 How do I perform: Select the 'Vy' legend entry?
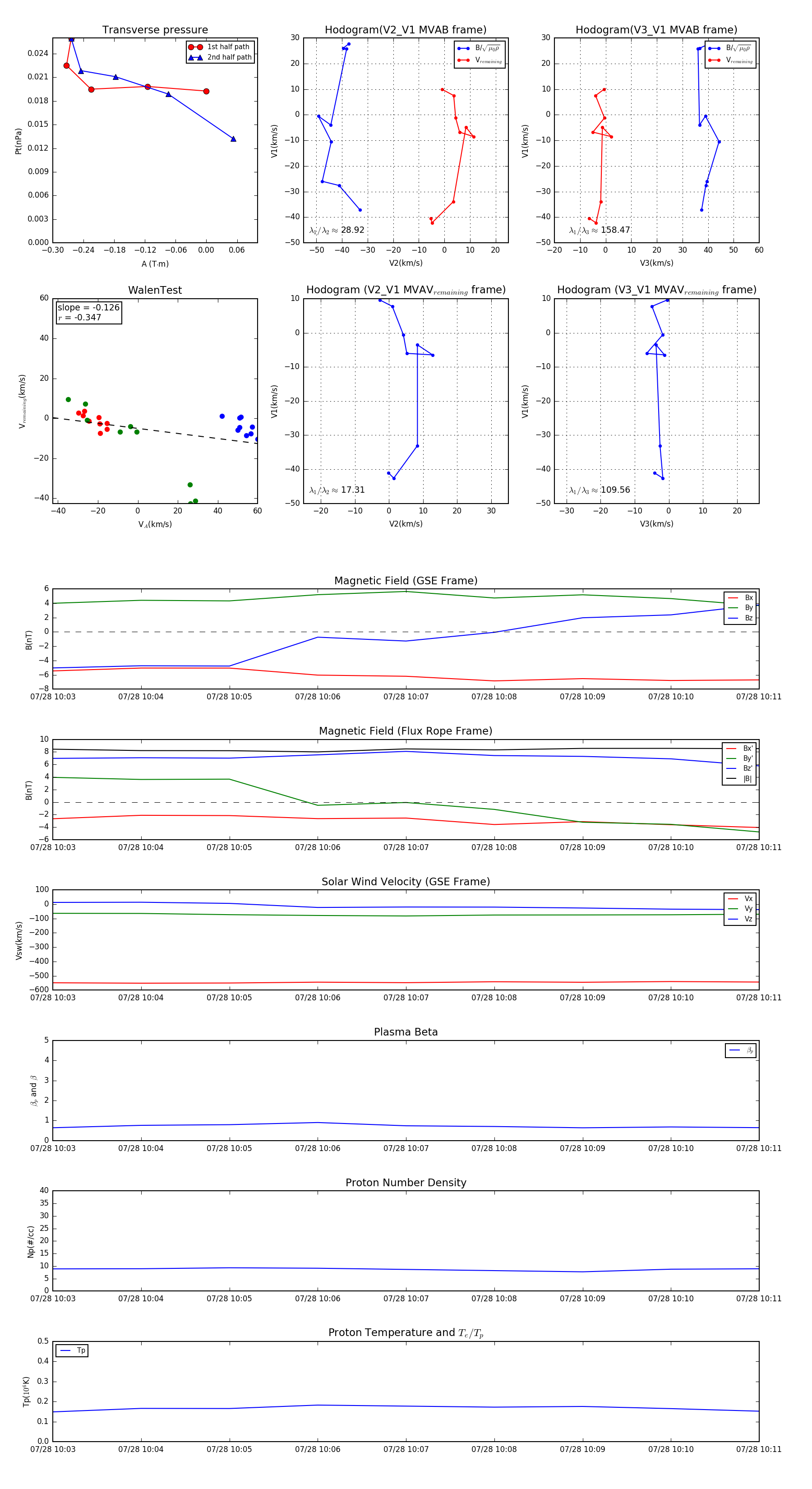740,909
